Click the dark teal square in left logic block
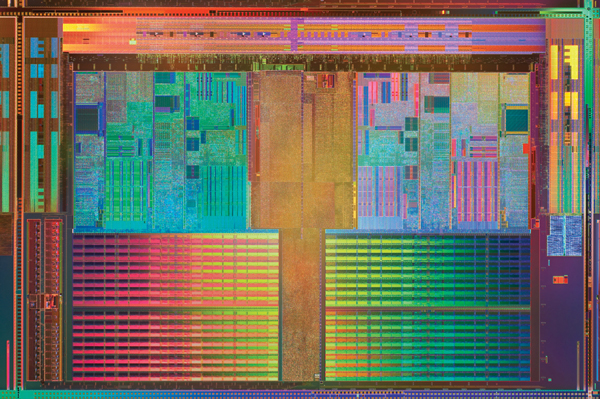The height and width of the screenshot is (399, 600). (87, 120)
